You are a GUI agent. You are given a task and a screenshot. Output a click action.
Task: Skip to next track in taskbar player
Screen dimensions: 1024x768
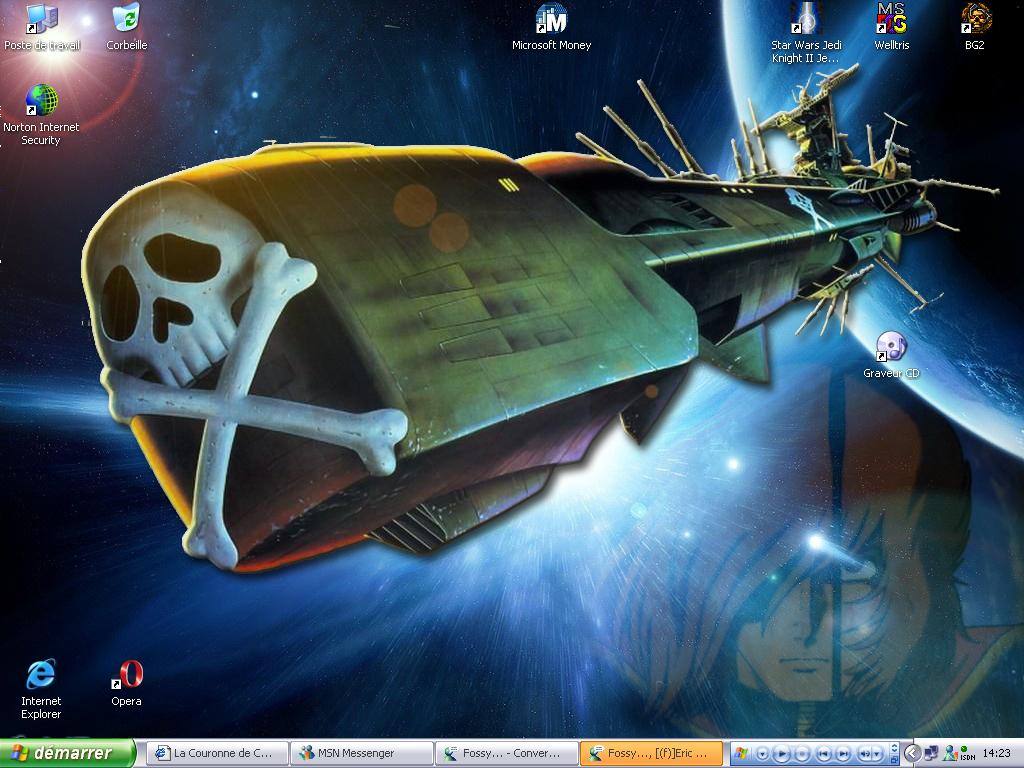click(x=843, y=754)
